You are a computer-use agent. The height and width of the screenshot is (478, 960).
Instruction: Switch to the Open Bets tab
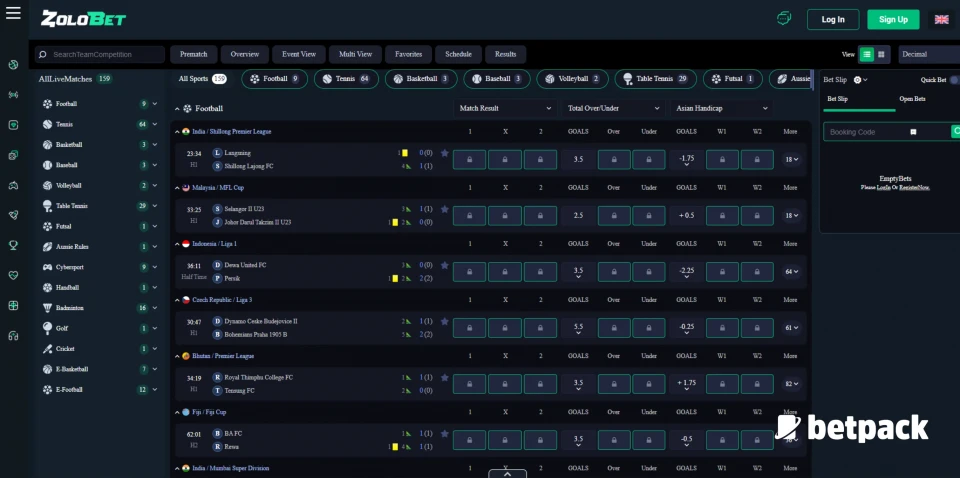click(x=912, y=99)
